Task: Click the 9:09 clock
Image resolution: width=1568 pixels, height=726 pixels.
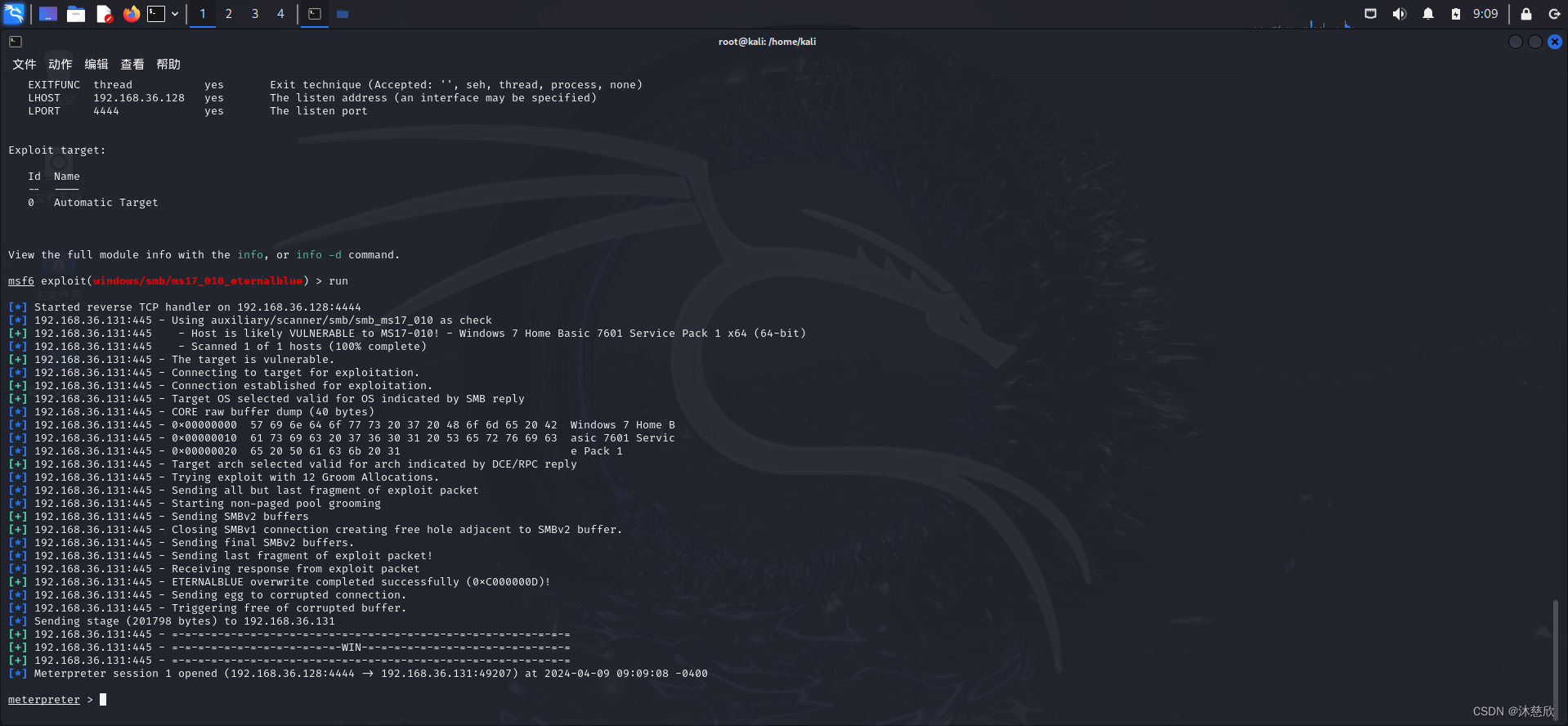Action: click(1485, 14)
